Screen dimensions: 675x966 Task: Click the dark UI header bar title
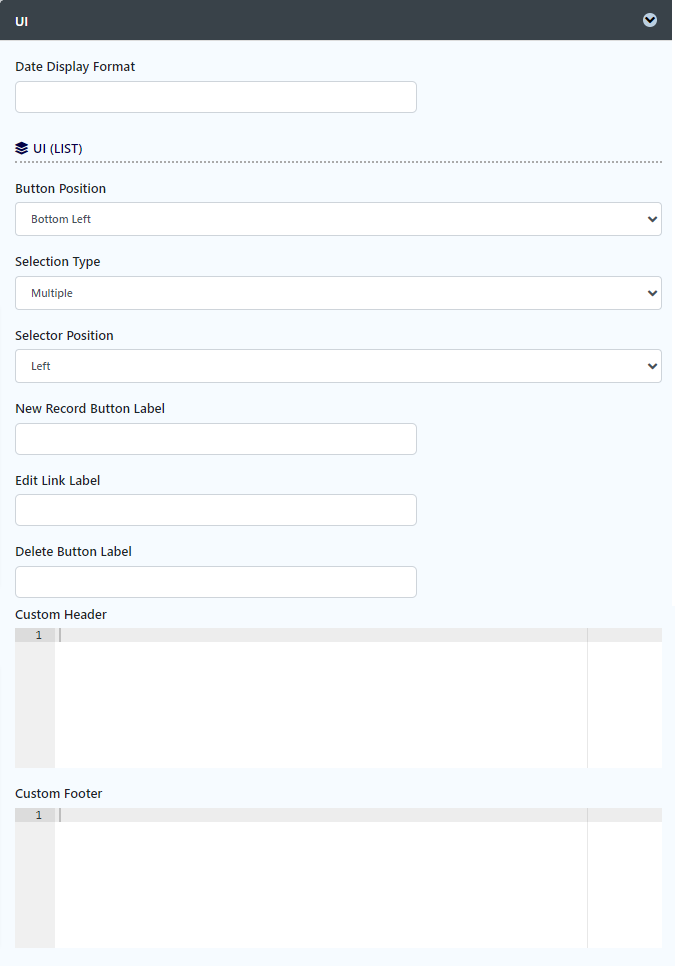pyautogui.click(x=22, y=22)
